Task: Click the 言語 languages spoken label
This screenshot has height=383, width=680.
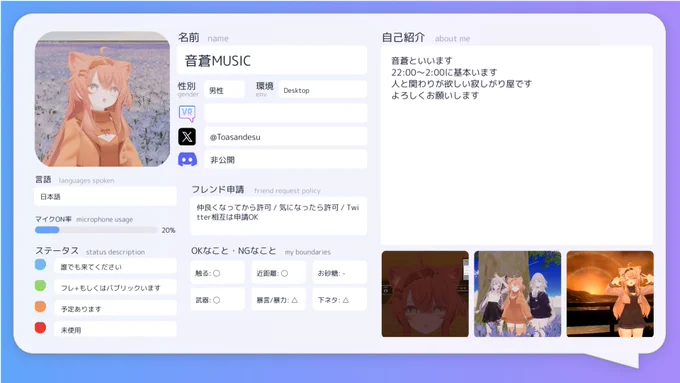Action: click(x=75, y=180)
